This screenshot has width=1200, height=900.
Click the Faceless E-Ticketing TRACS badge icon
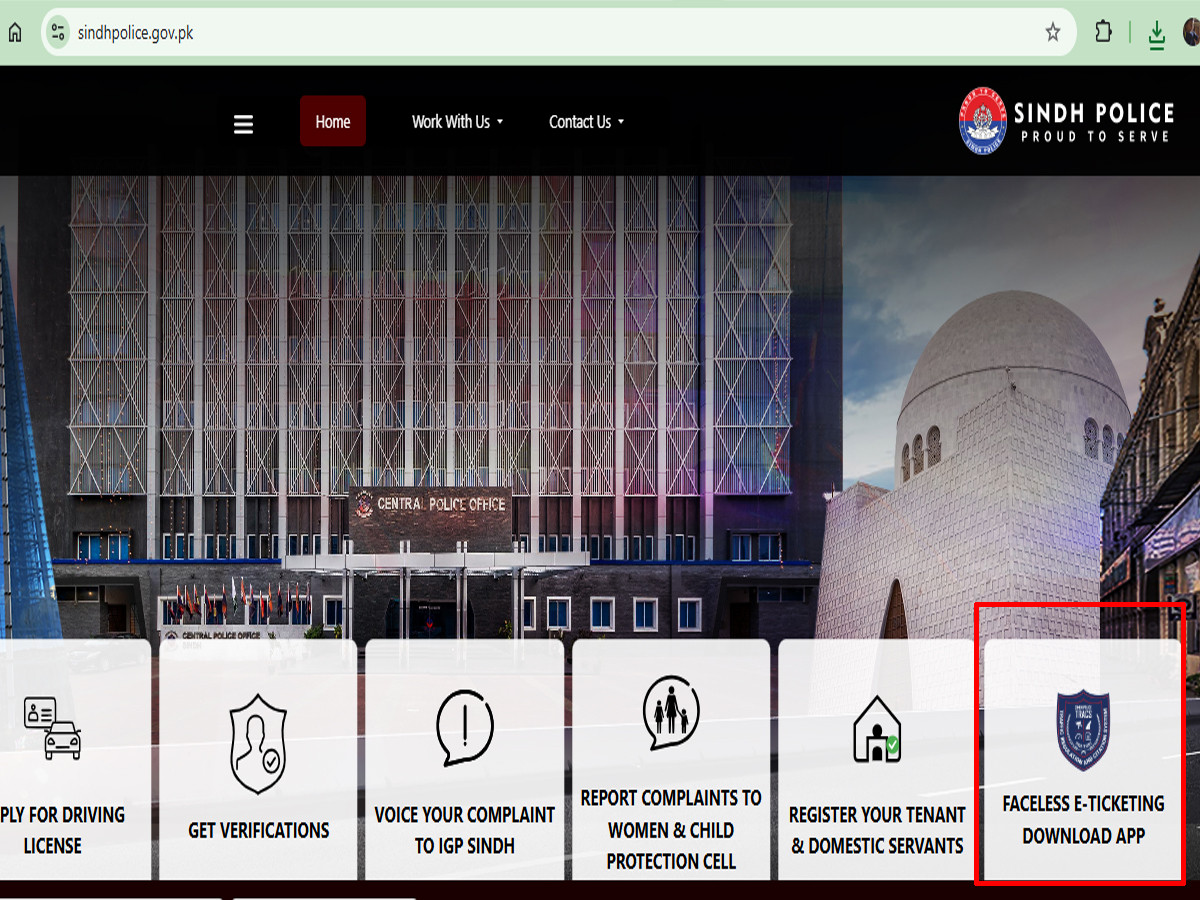(x=1083, y=729)
